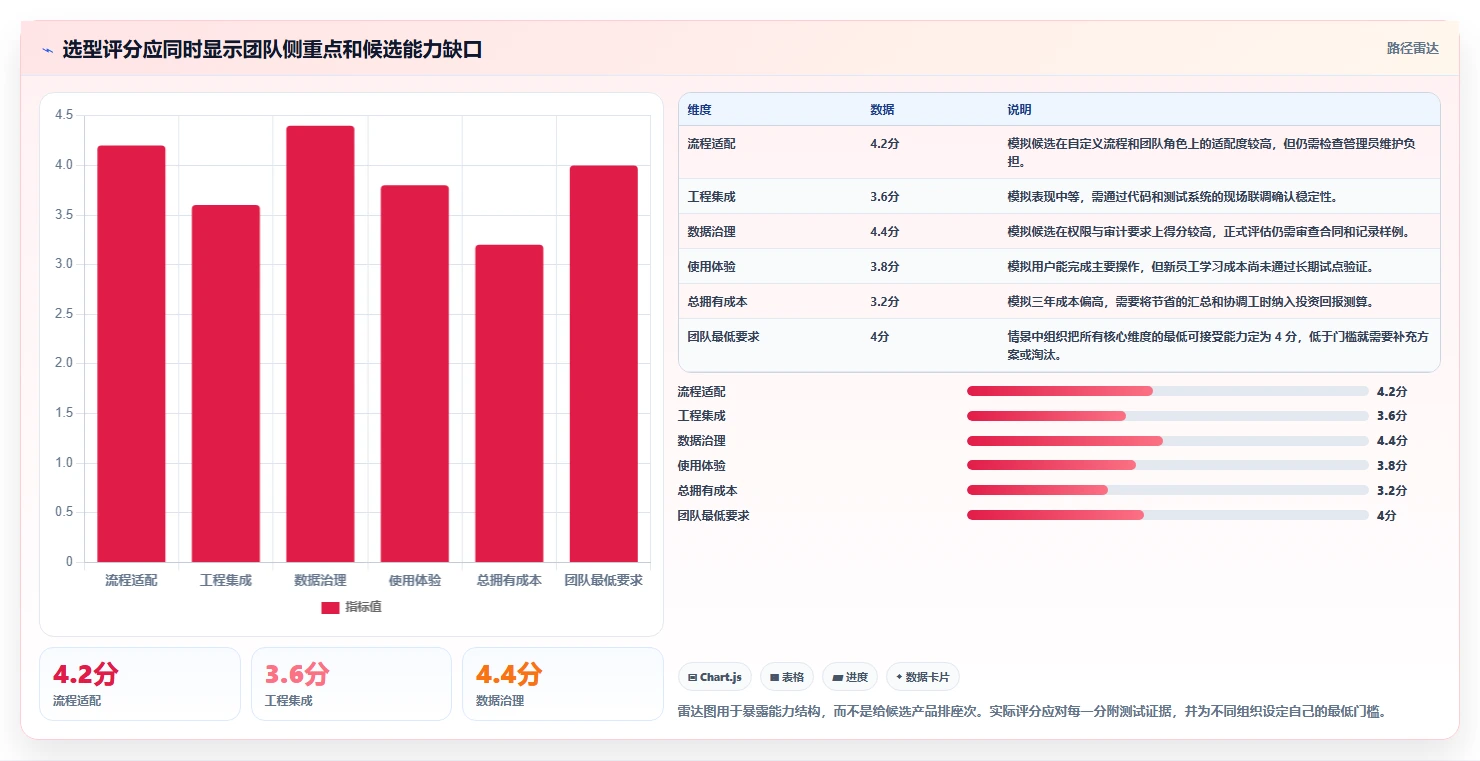Click the 说明 column header
The height and width of the screenshot is (761, 1480).
[1019, 110]
